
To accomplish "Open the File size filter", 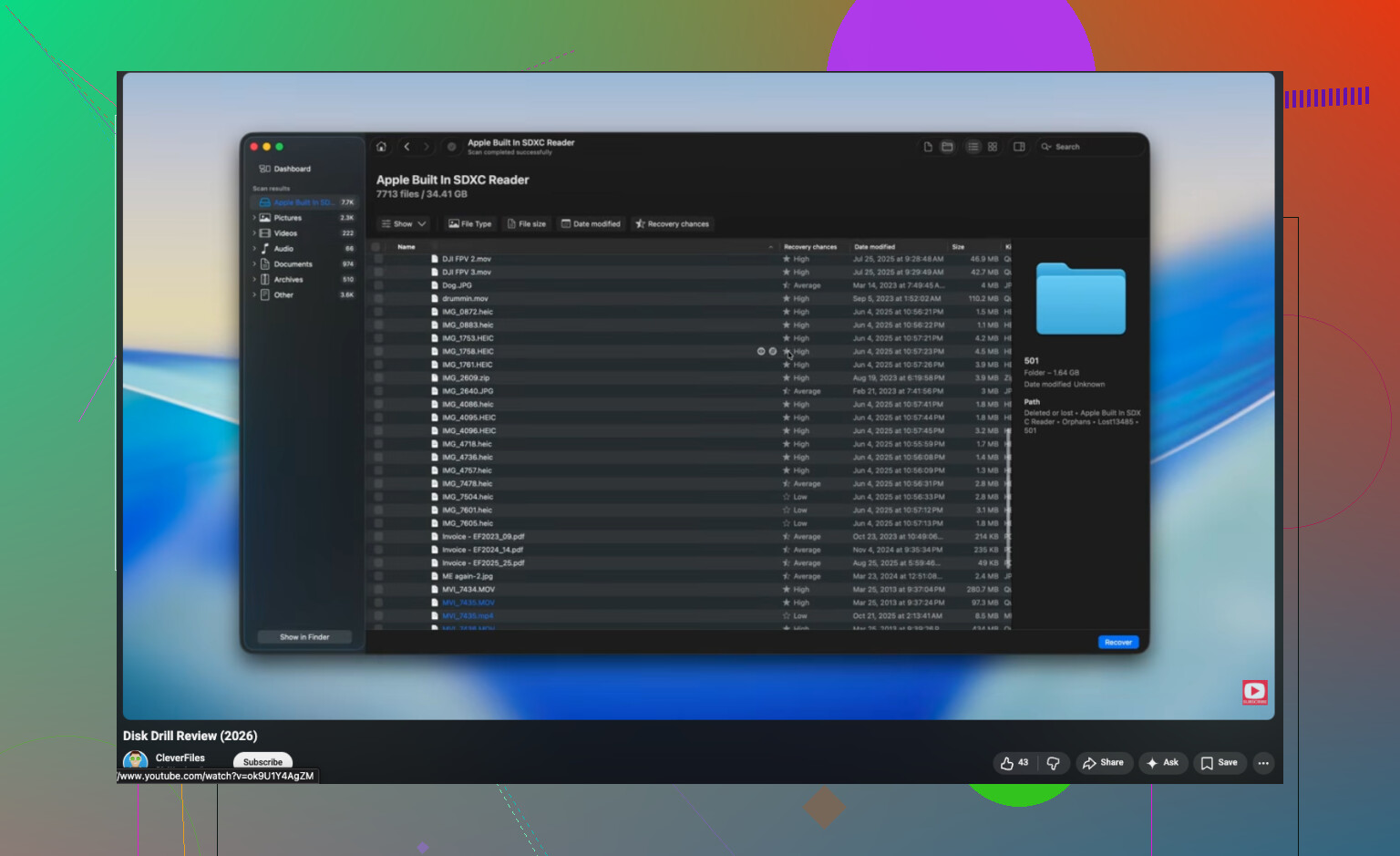I will point(527,223).
